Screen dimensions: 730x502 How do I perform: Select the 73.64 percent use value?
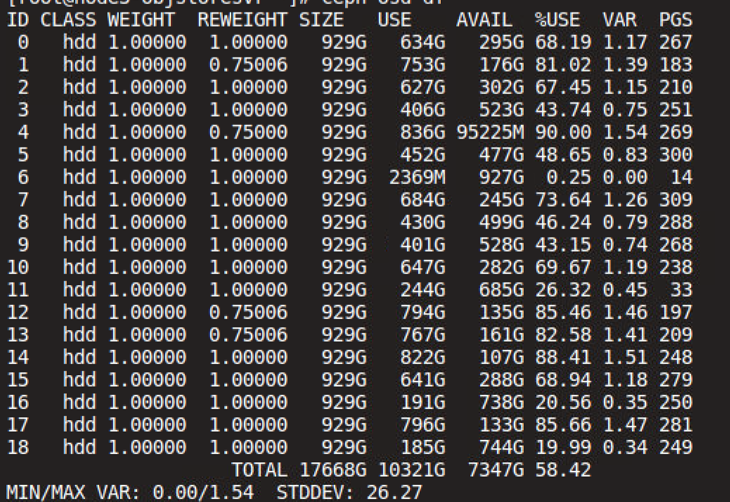pyautogui.click(x=563, y=200)
